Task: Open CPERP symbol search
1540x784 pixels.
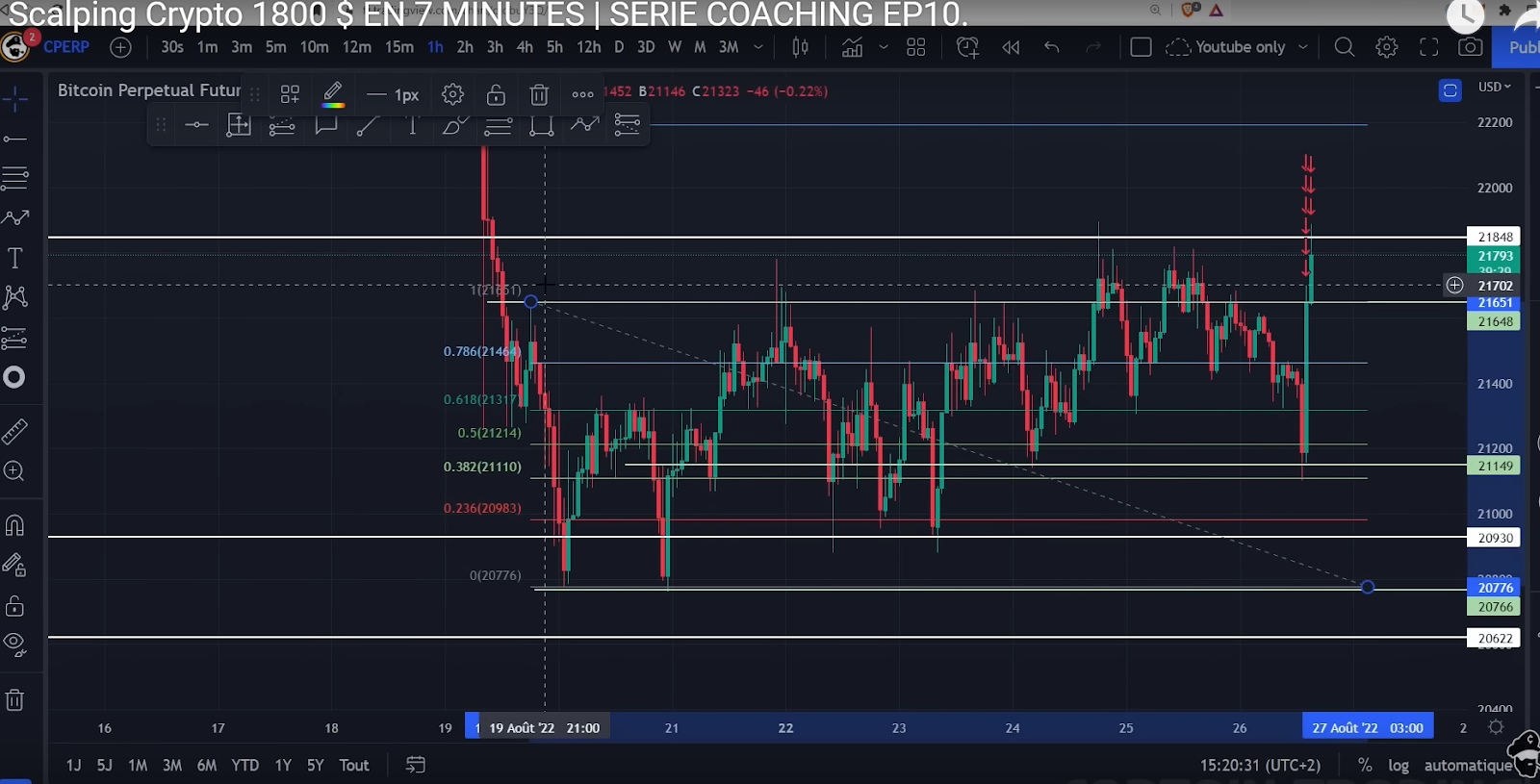Action: (65, 47)
